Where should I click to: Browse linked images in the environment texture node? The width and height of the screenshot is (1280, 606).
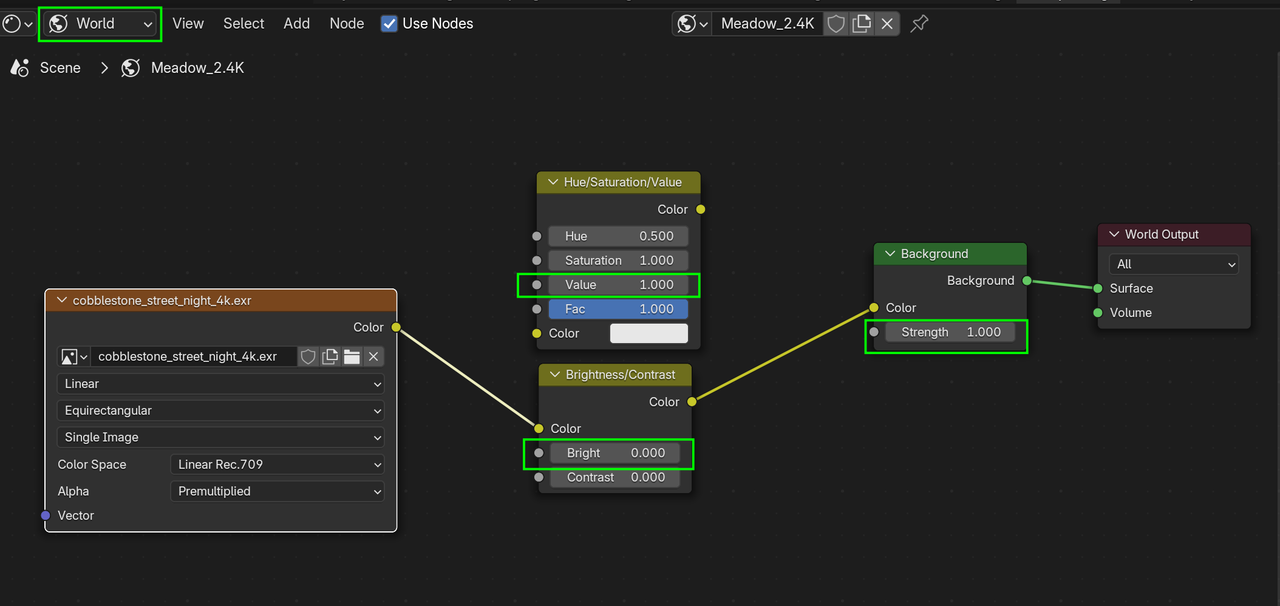point(74,356)
